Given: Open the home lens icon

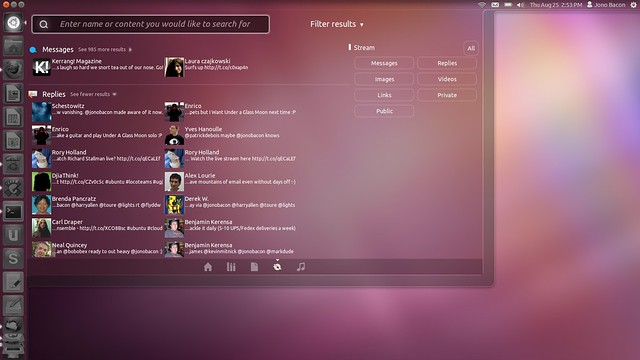Looking at the screenshot, I should (x=208, y=267).
